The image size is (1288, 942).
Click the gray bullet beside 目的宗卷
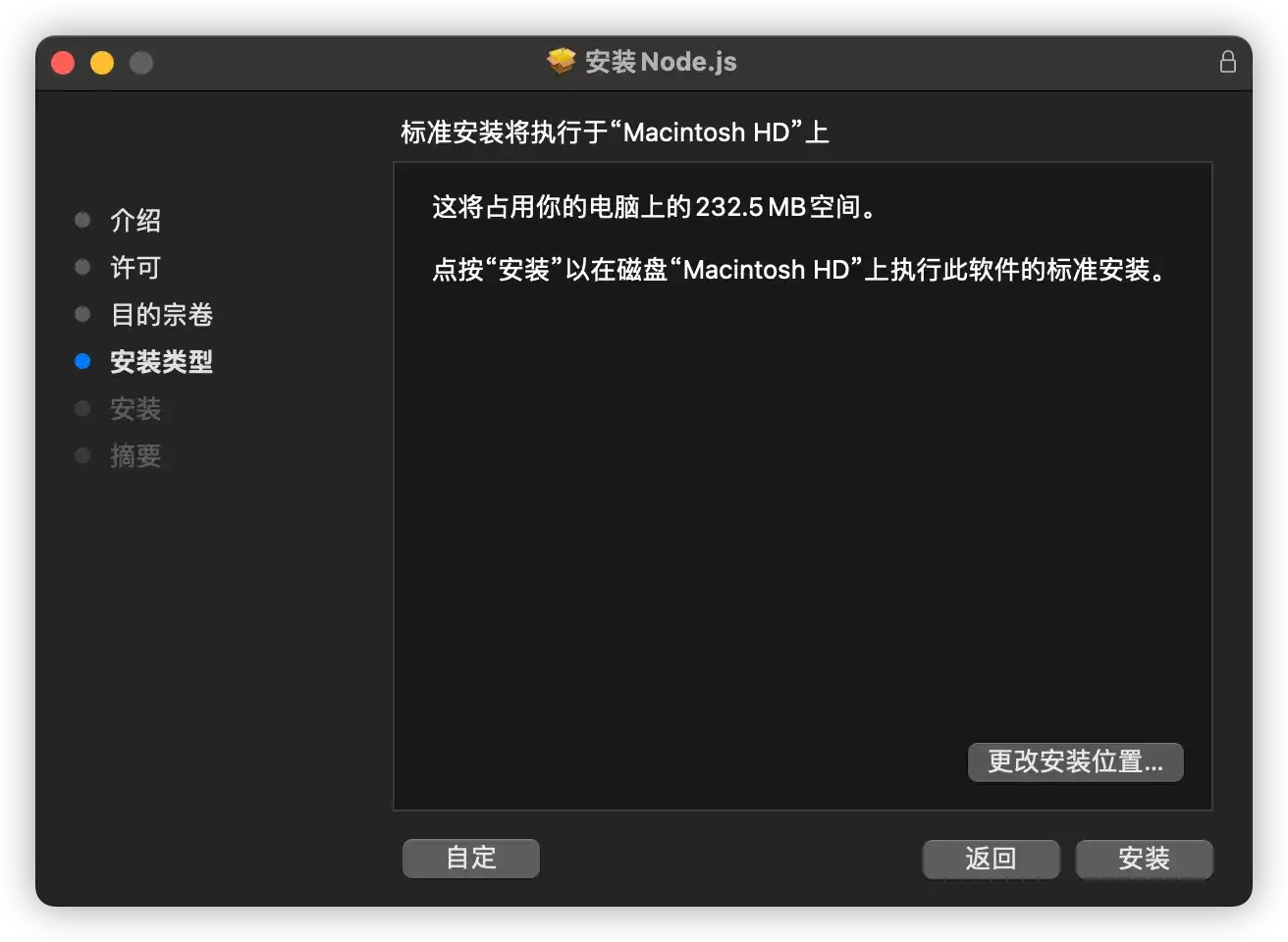(x=82, y=314)
